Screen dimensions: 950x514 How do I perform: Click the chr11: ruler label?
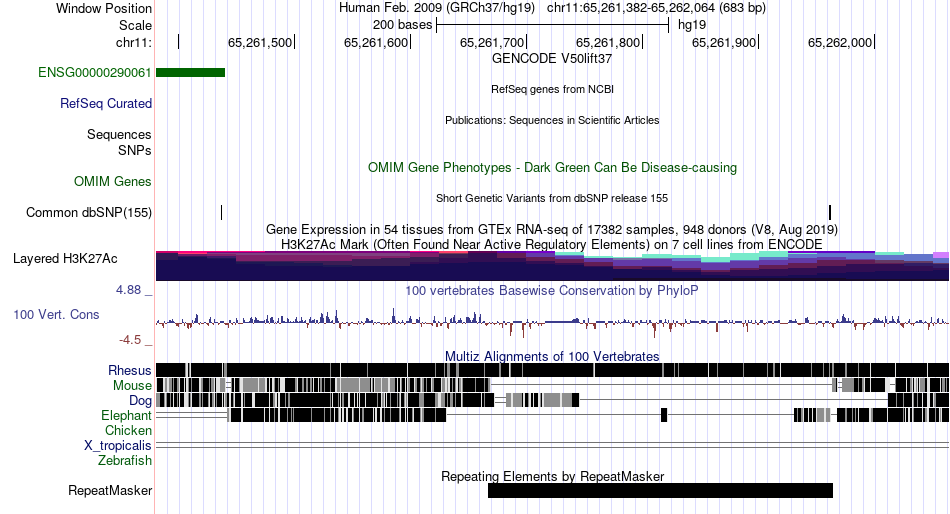click(x=134, y=42)
